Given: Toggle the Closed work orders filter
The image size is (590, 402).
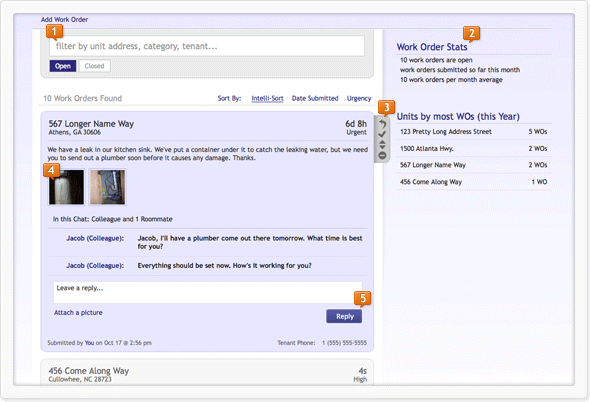Looking at the screenshot, I should [x=94, y=66].
